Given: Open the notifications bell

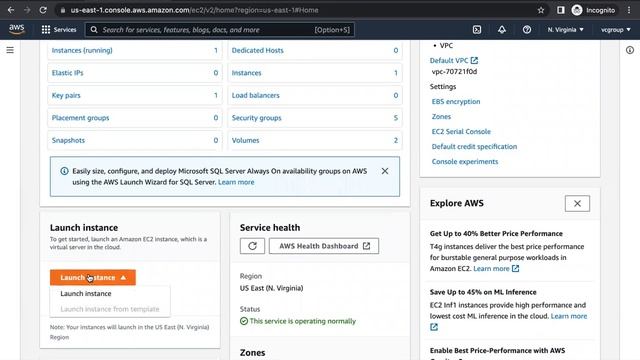Looking at the screenshot, I should click(502, 30).
